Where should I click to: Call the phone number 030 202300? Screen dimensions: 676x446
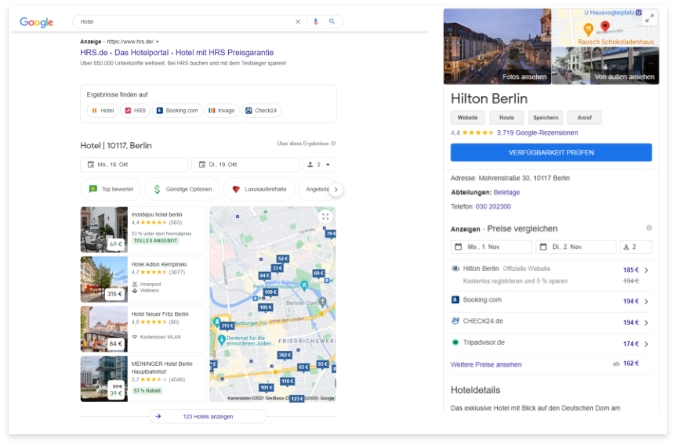(x=493, y=206)
